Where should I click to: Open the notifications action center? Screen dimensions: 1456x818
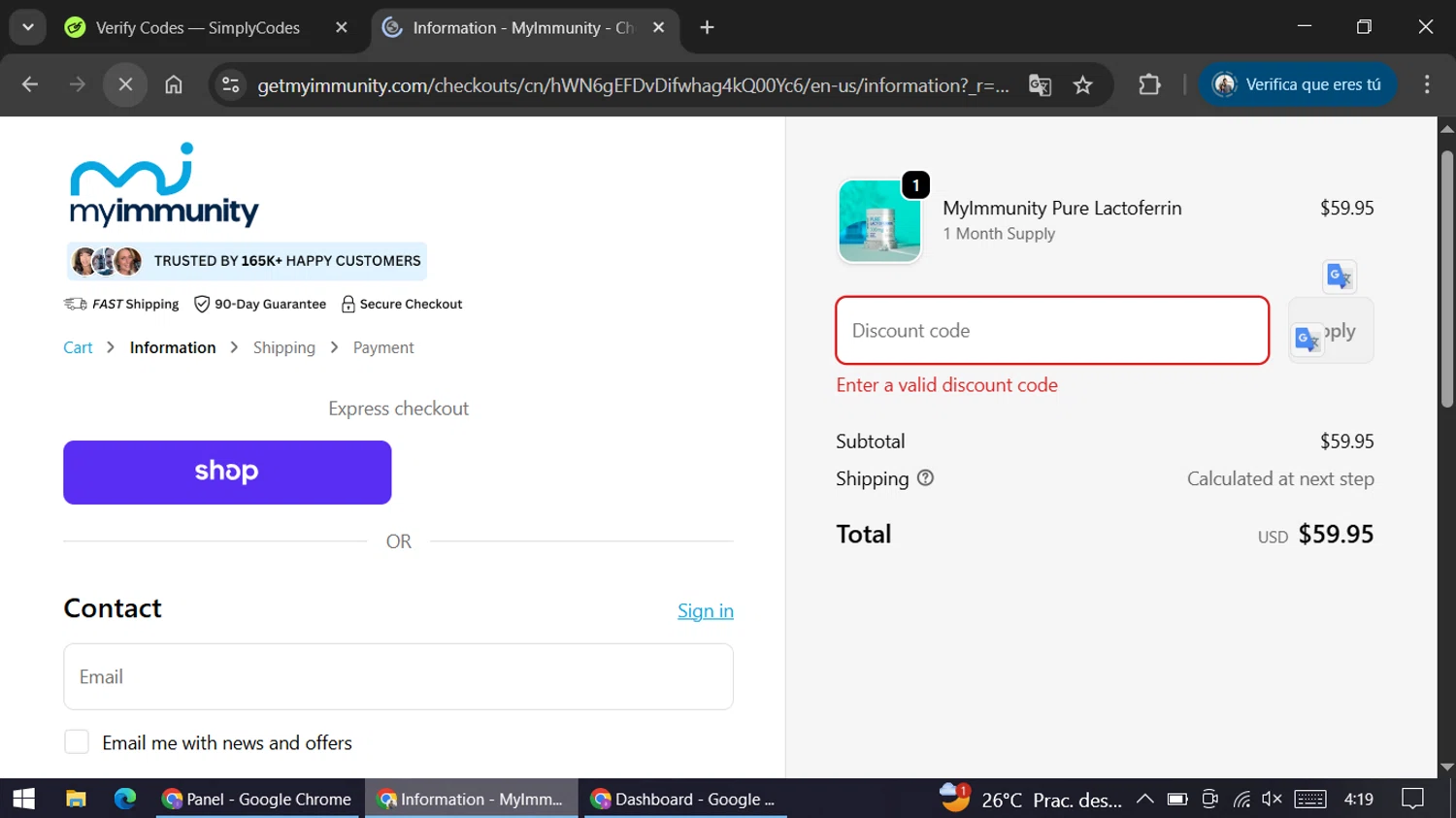pyautogui.click(x=1413, y=799)
